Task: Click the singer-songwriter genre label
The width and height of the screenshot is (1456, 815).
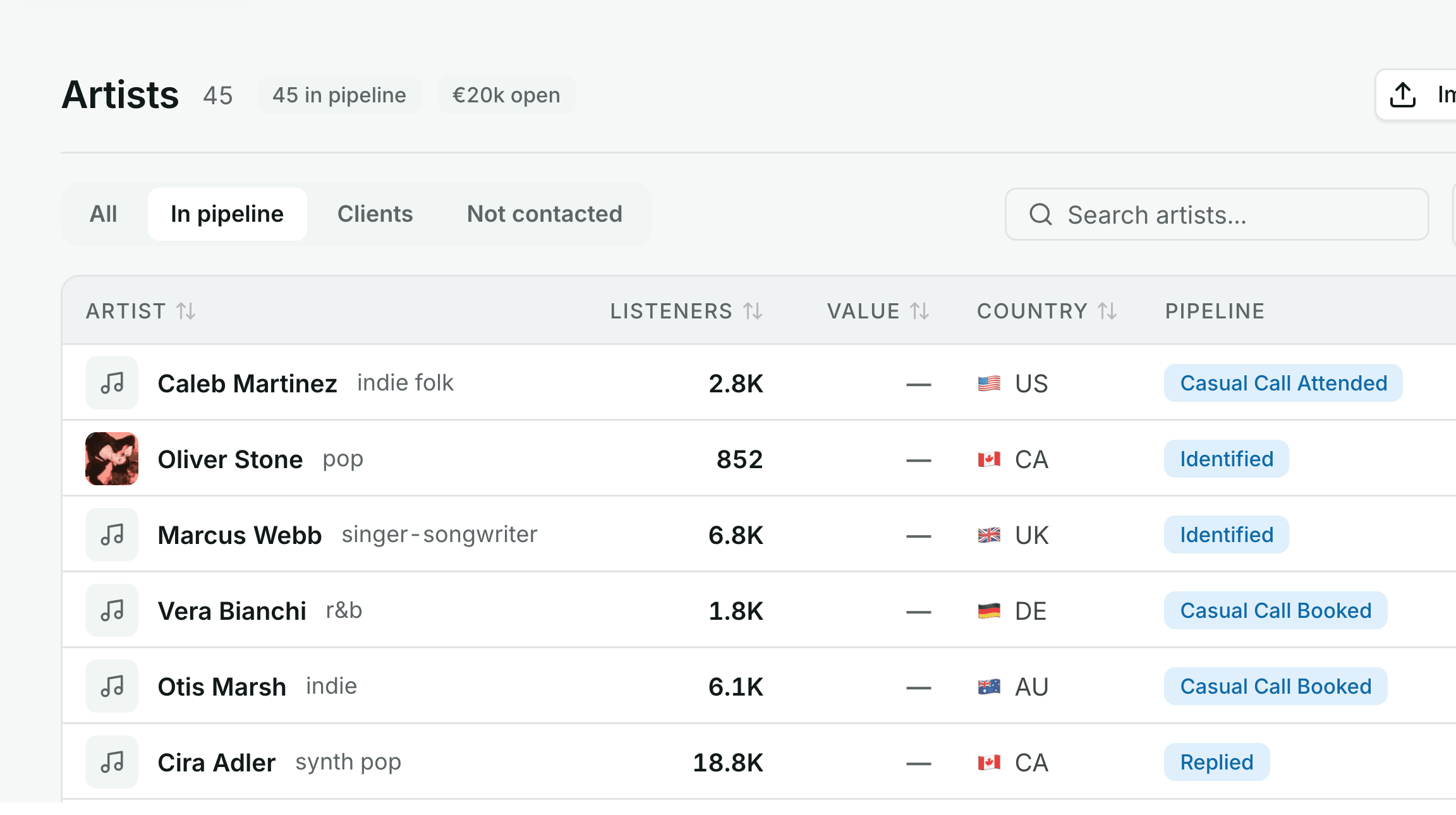Action: tap(440, 534)
